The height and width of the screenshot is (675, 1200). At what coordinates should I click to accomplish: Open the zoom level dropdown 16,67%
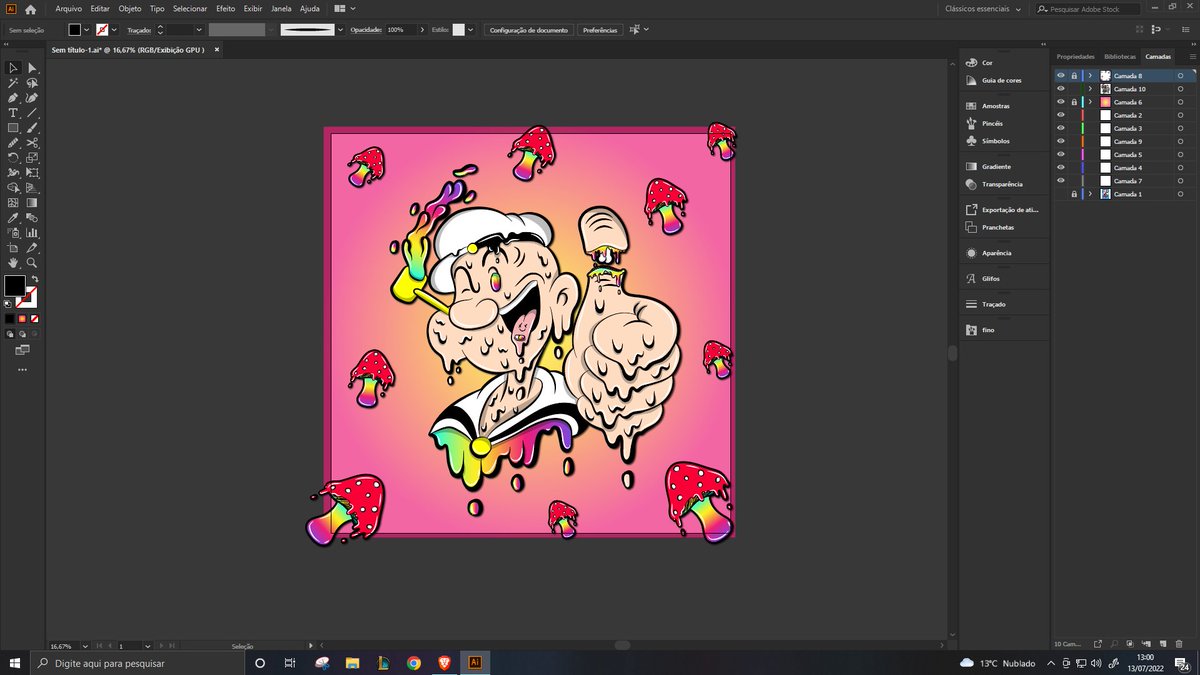(84, 646)
